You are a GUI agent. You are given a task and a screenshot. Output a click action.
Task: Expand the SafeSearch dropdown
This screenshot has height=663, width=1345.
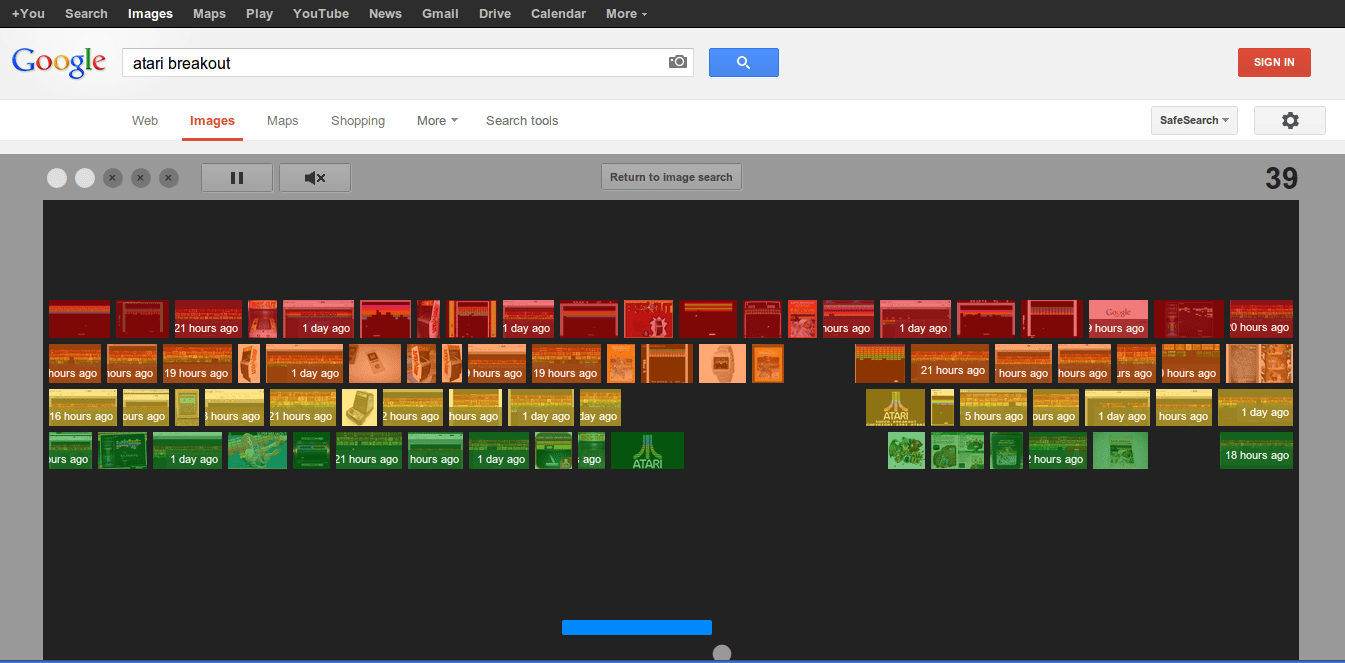click(x=1194, y=120)
